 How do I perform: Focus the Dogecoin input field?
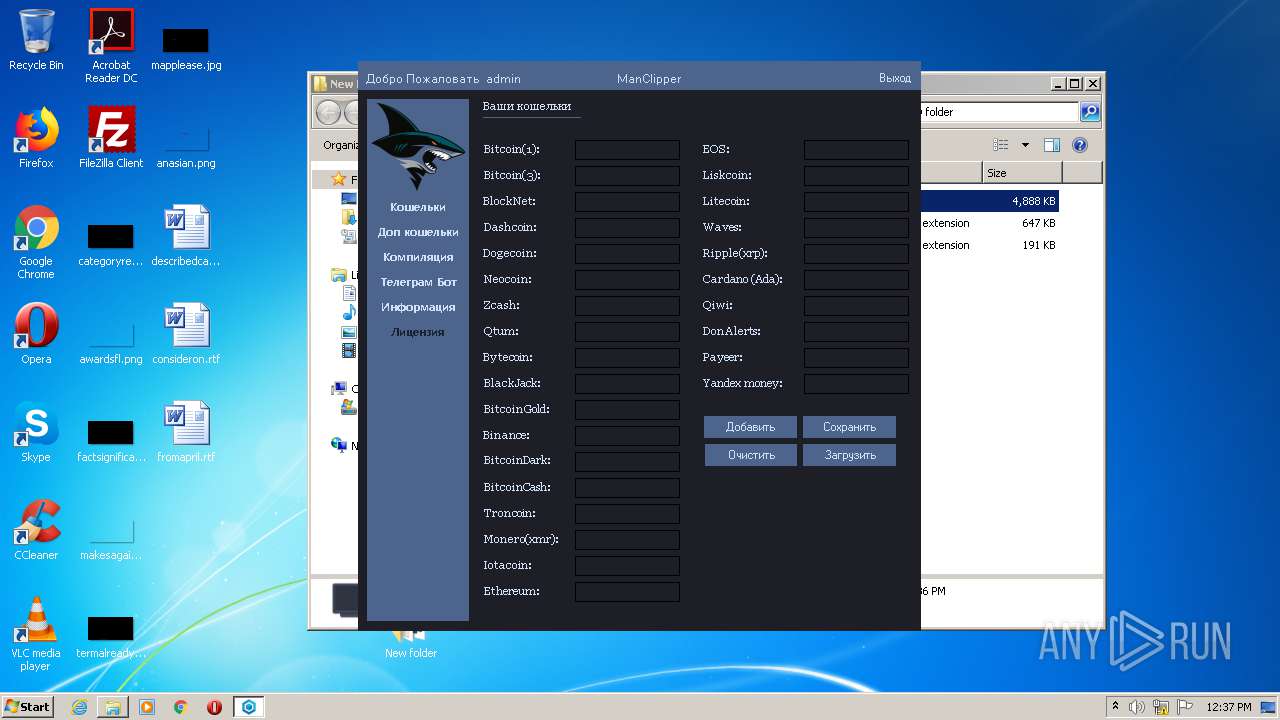(627, 254)
